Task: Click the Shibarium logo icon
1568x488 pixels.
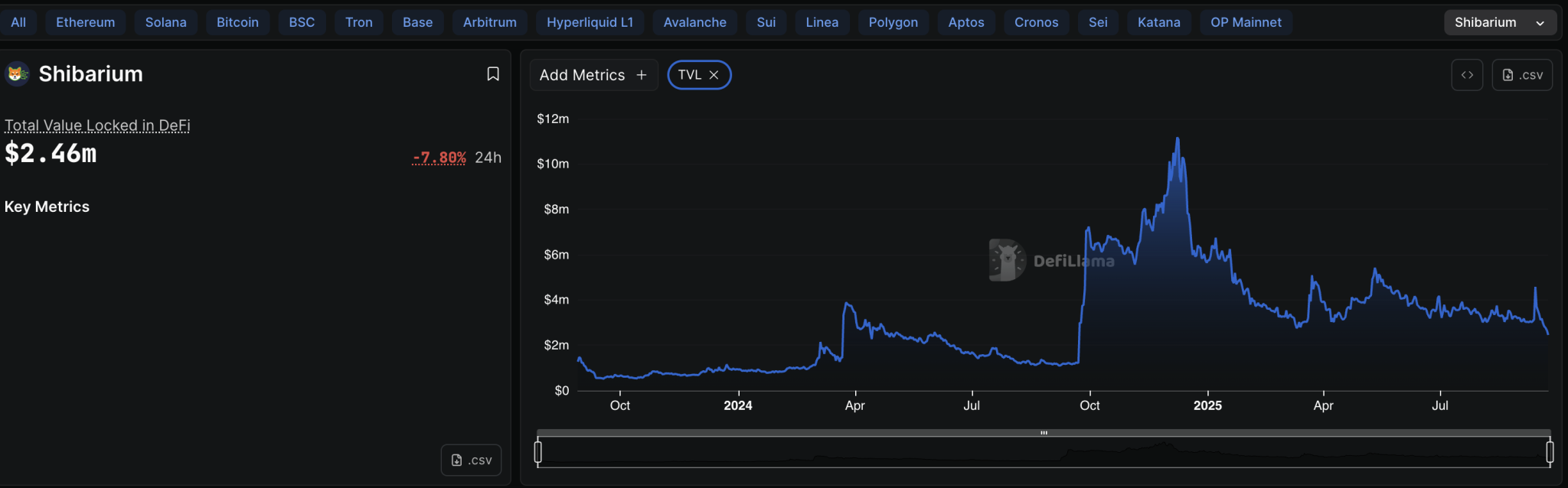Action: (x=17, y=74)
